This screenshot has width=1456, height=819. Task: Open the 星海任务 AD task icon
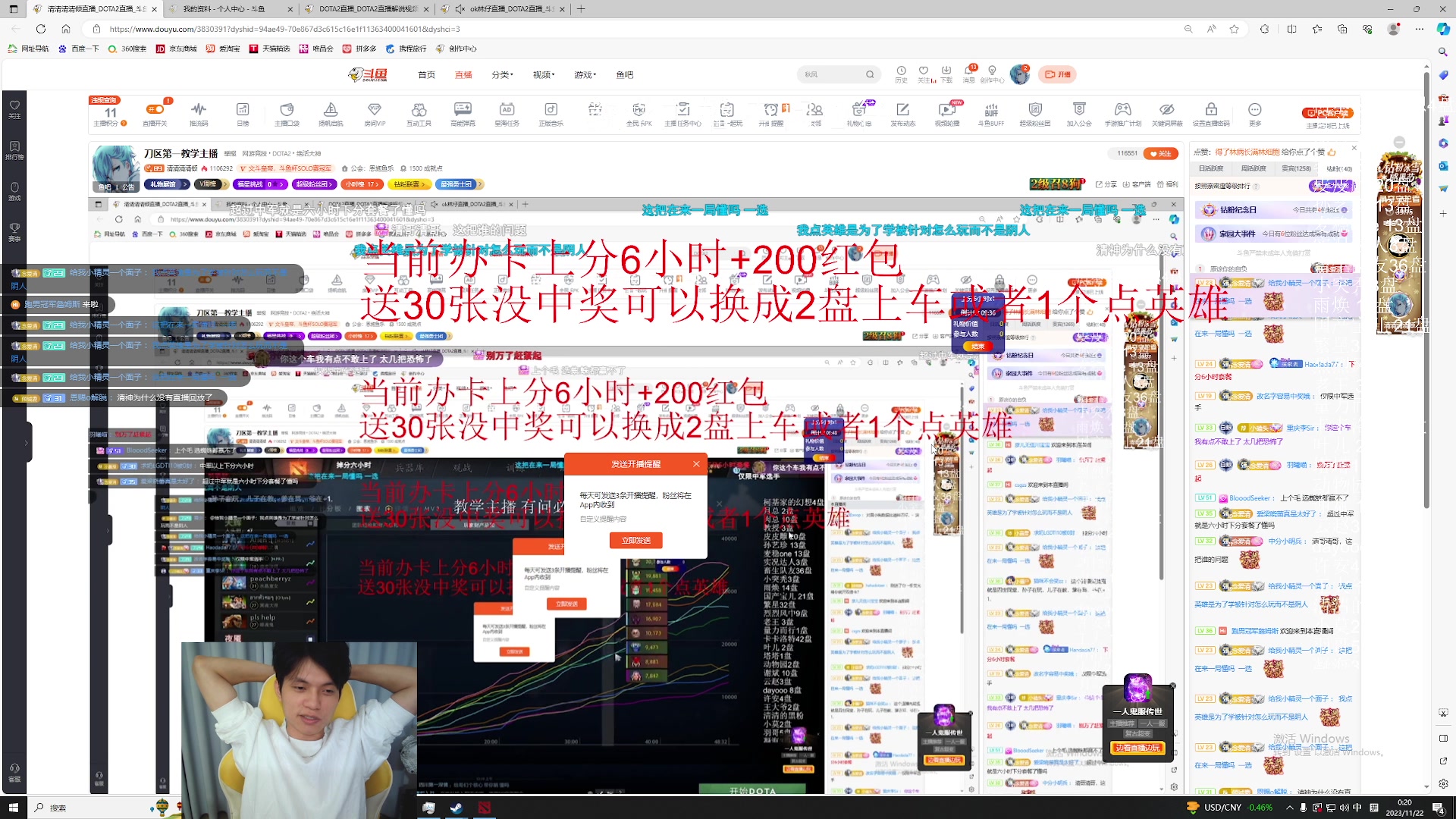pos(507,113)
